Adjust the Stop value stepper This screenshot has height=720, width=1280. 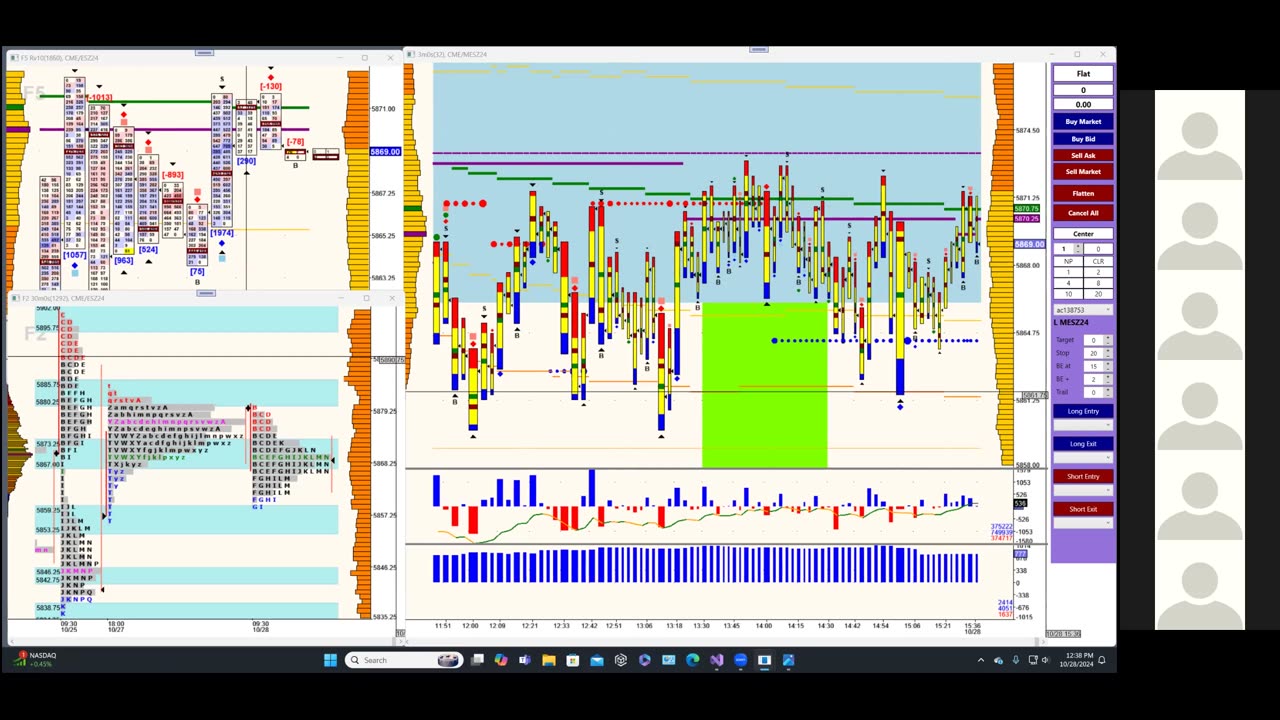tap(1107, 353)
